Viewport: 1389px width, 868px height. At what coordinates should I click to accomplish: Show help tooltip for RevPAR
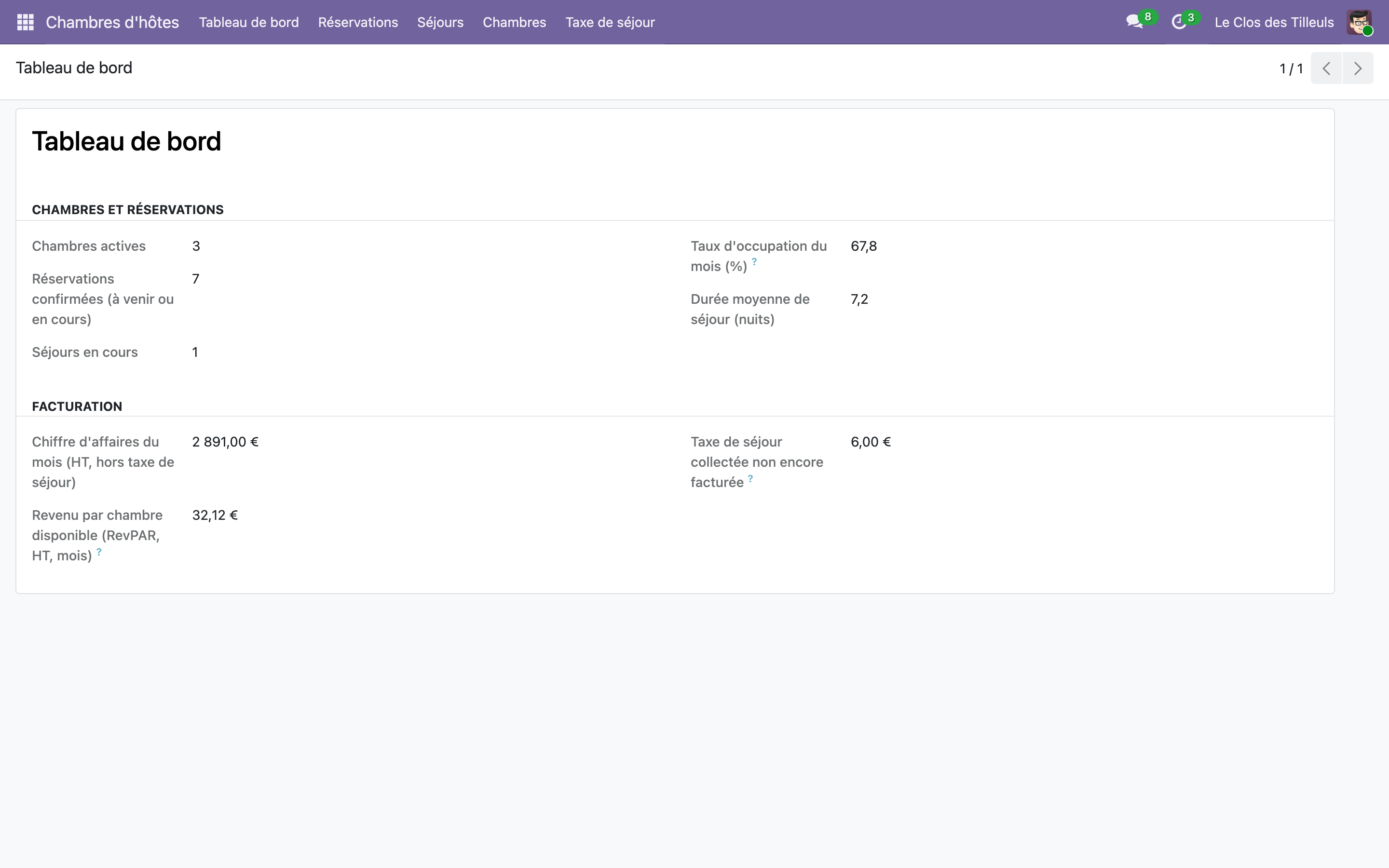(99, 552)
